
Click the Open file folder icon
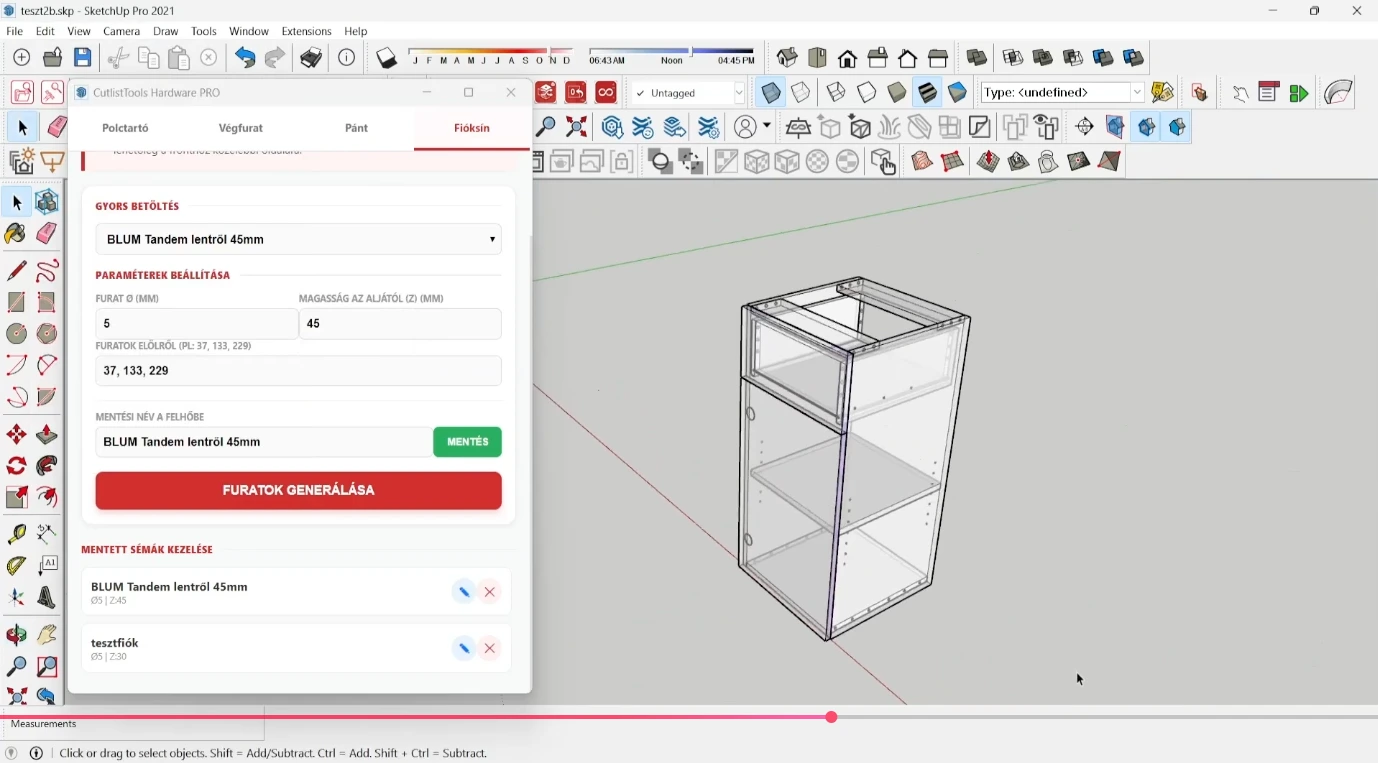tap(53, 58)
